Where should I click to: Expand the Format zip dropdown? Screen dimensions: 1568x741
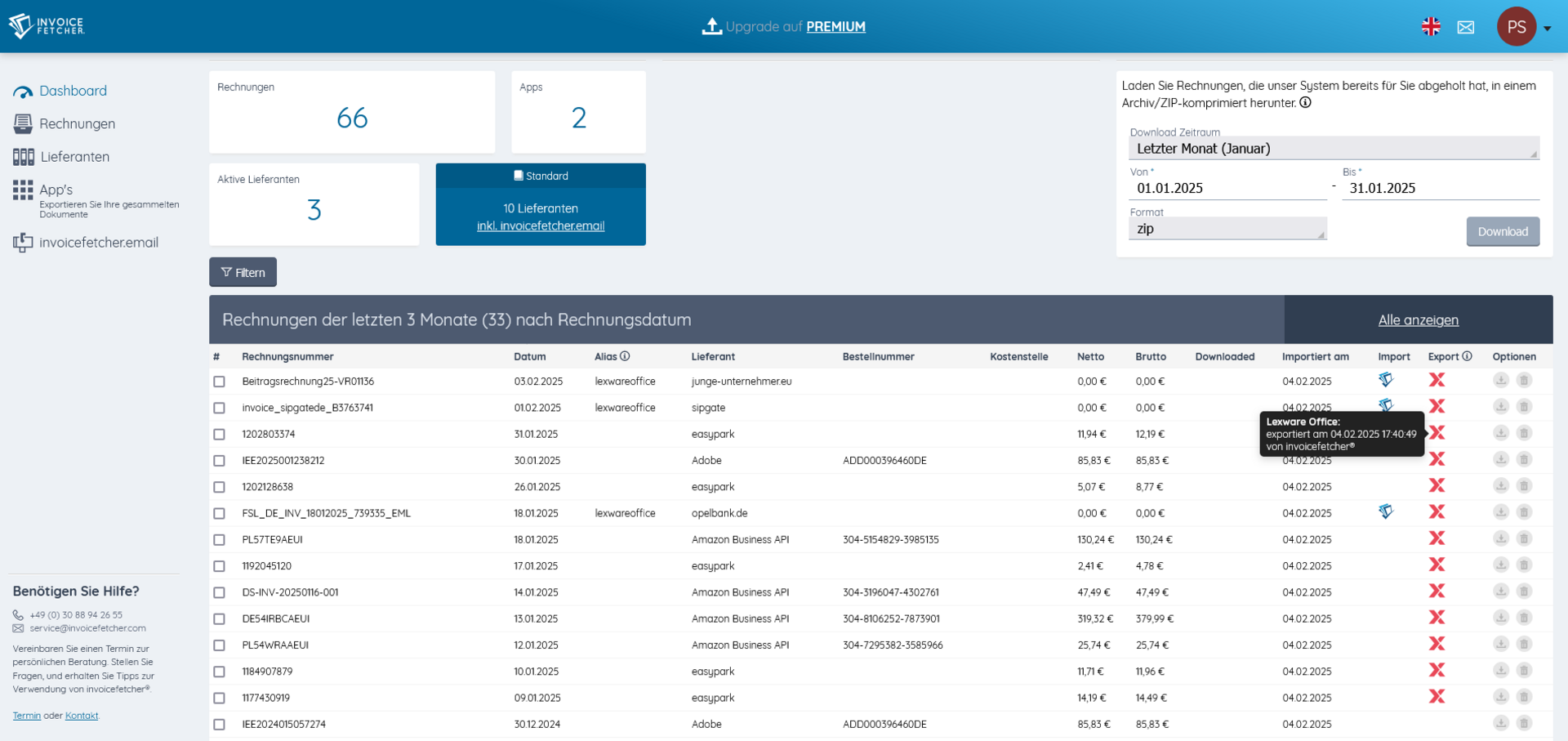coord(1227,230)
